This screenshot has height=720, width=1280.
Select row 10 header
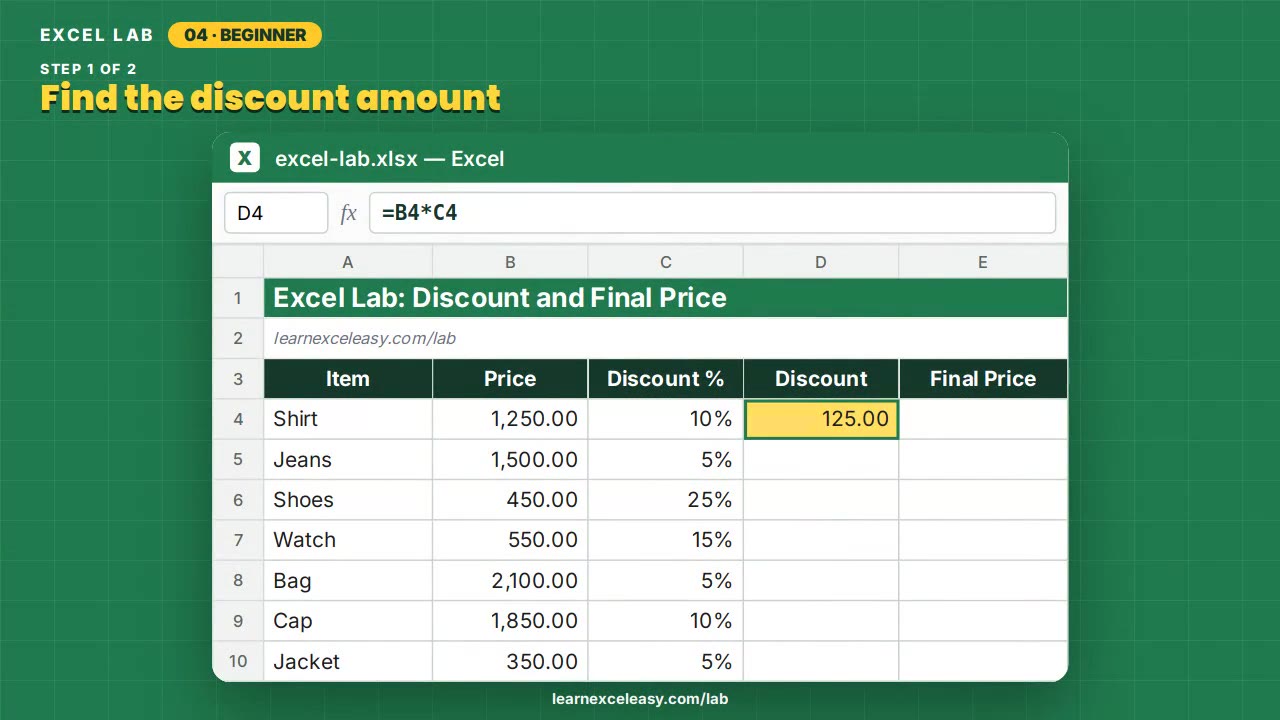pyautogui.click(x=238, y=661)
